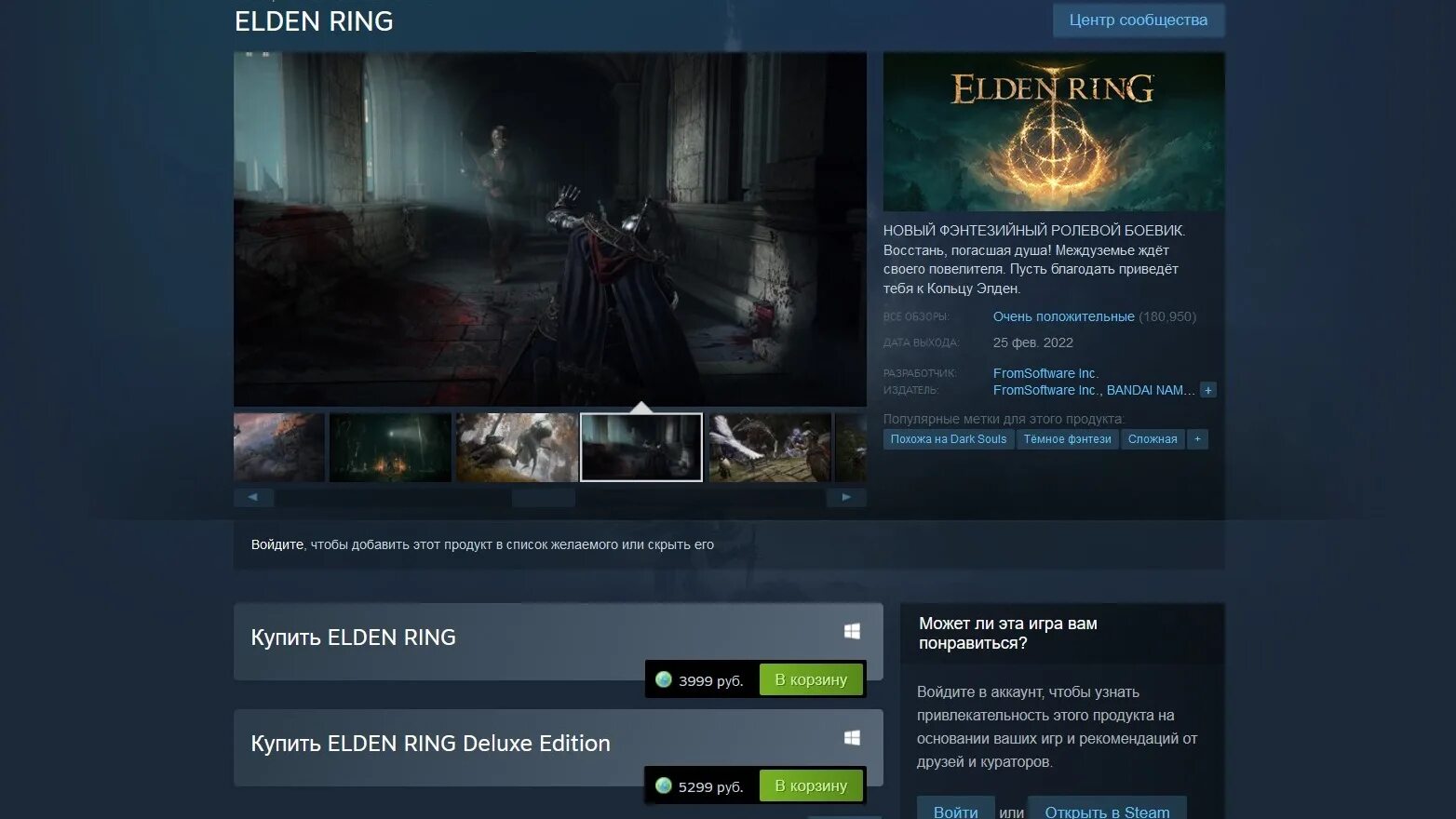This screenshot has width=1456, height=819.
Task: Click the right arrow of screenshot carousel
Action: coord(846,497)
